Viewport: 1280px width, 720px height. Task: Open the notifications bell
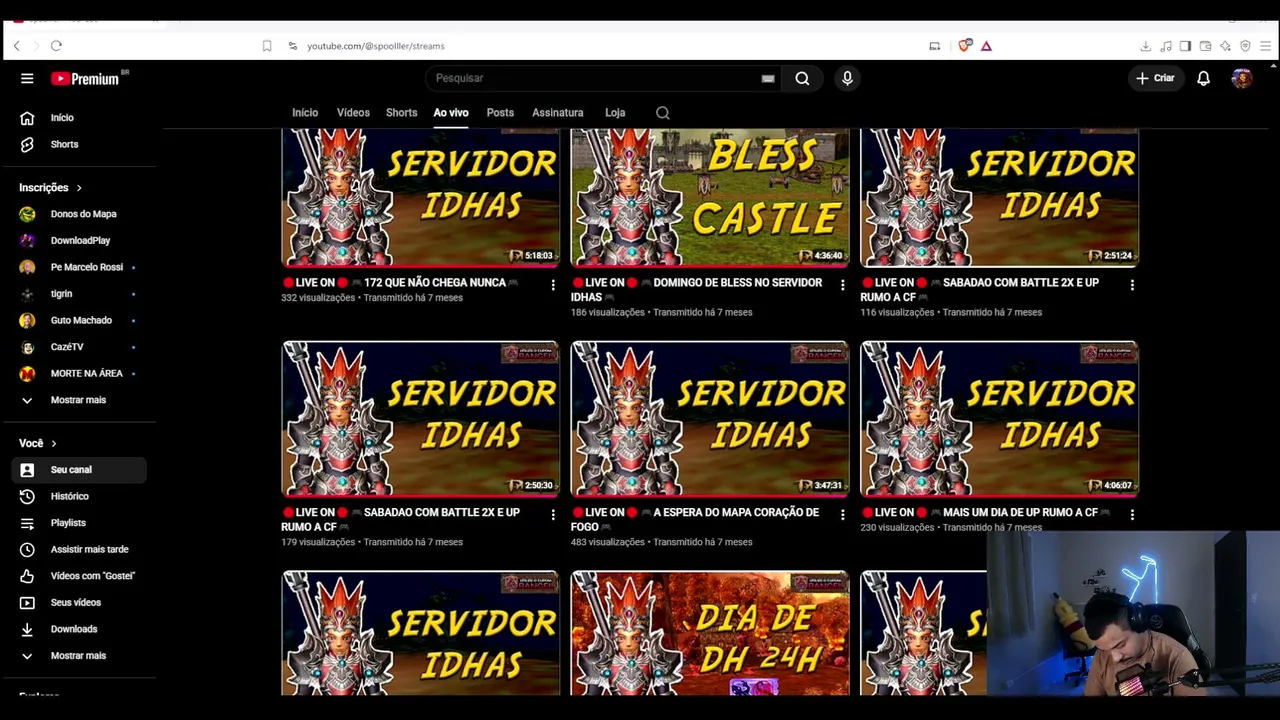pos(1204,78)
